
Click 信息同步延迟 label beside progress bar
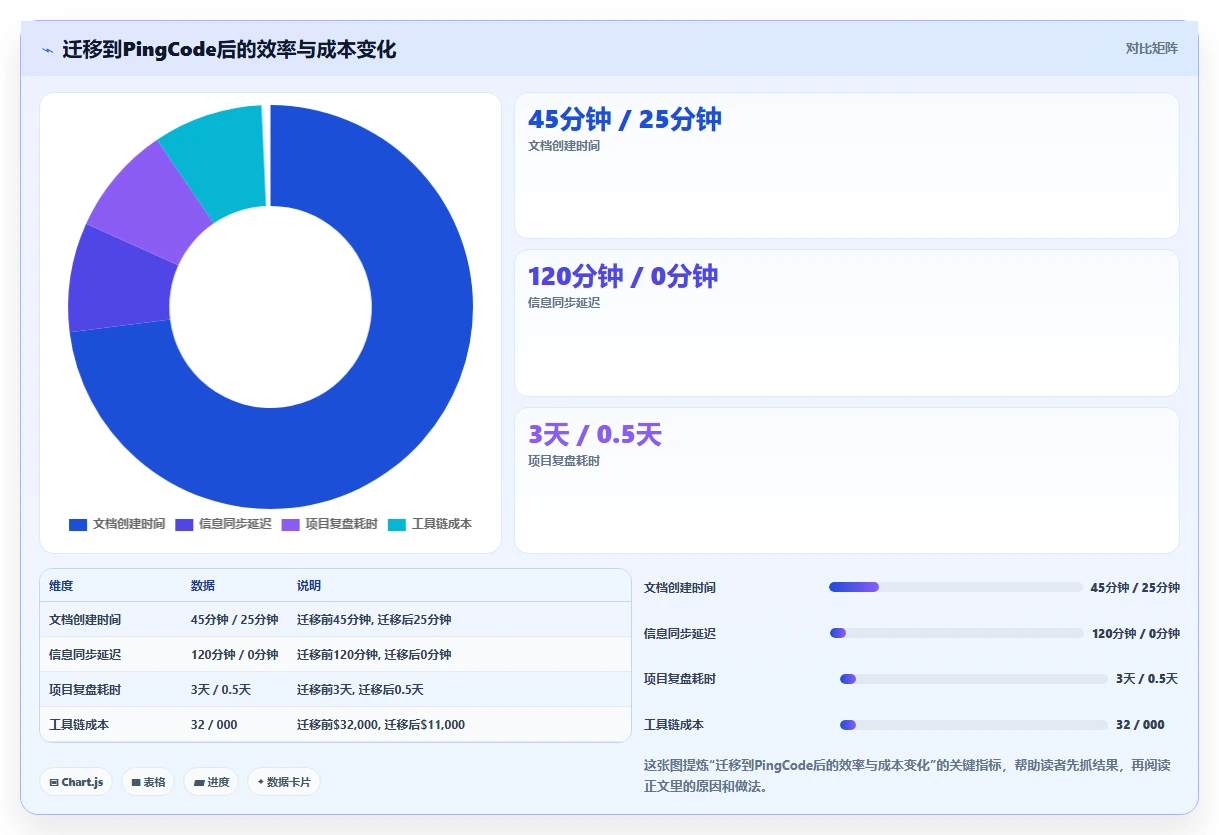[x=680, y=634]
